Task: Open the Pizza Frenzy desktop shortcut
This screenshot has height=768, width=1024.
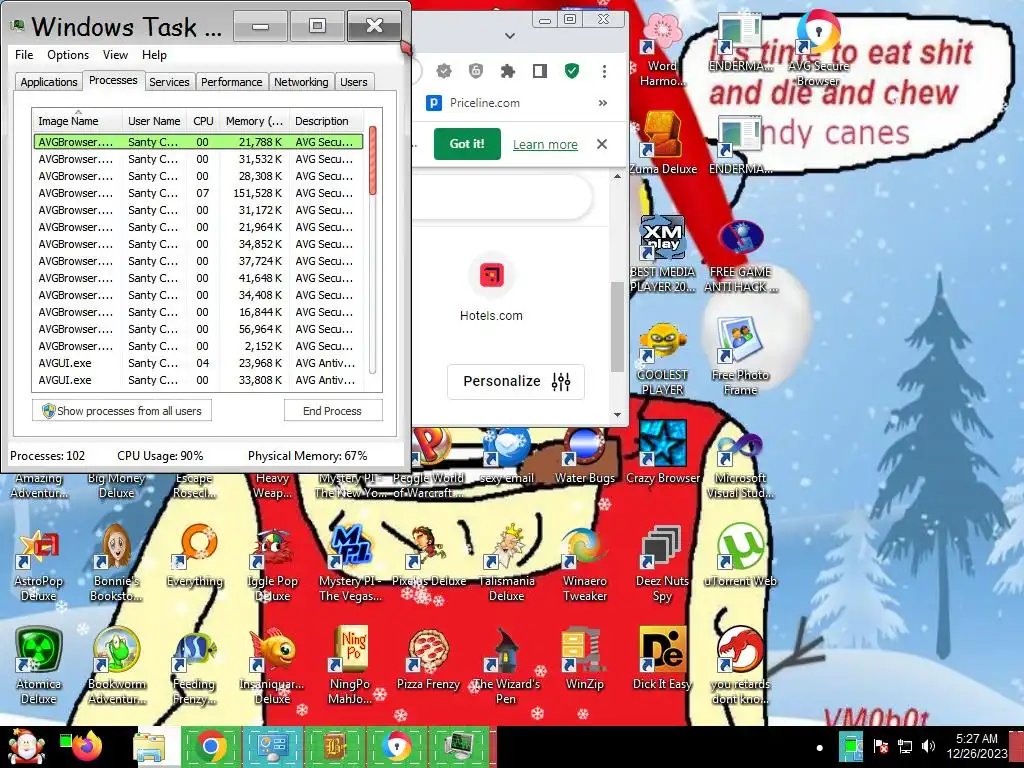Action: (x=428, y=660)
